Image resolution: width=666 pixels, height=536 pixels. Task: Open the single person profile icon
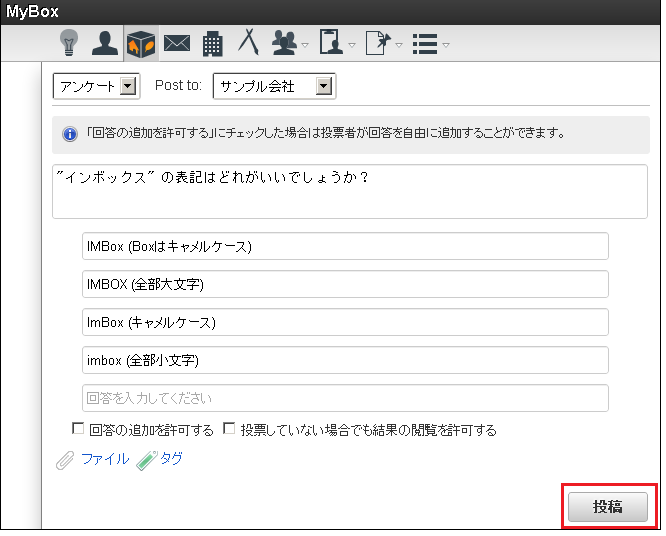(x=104, y=43)
